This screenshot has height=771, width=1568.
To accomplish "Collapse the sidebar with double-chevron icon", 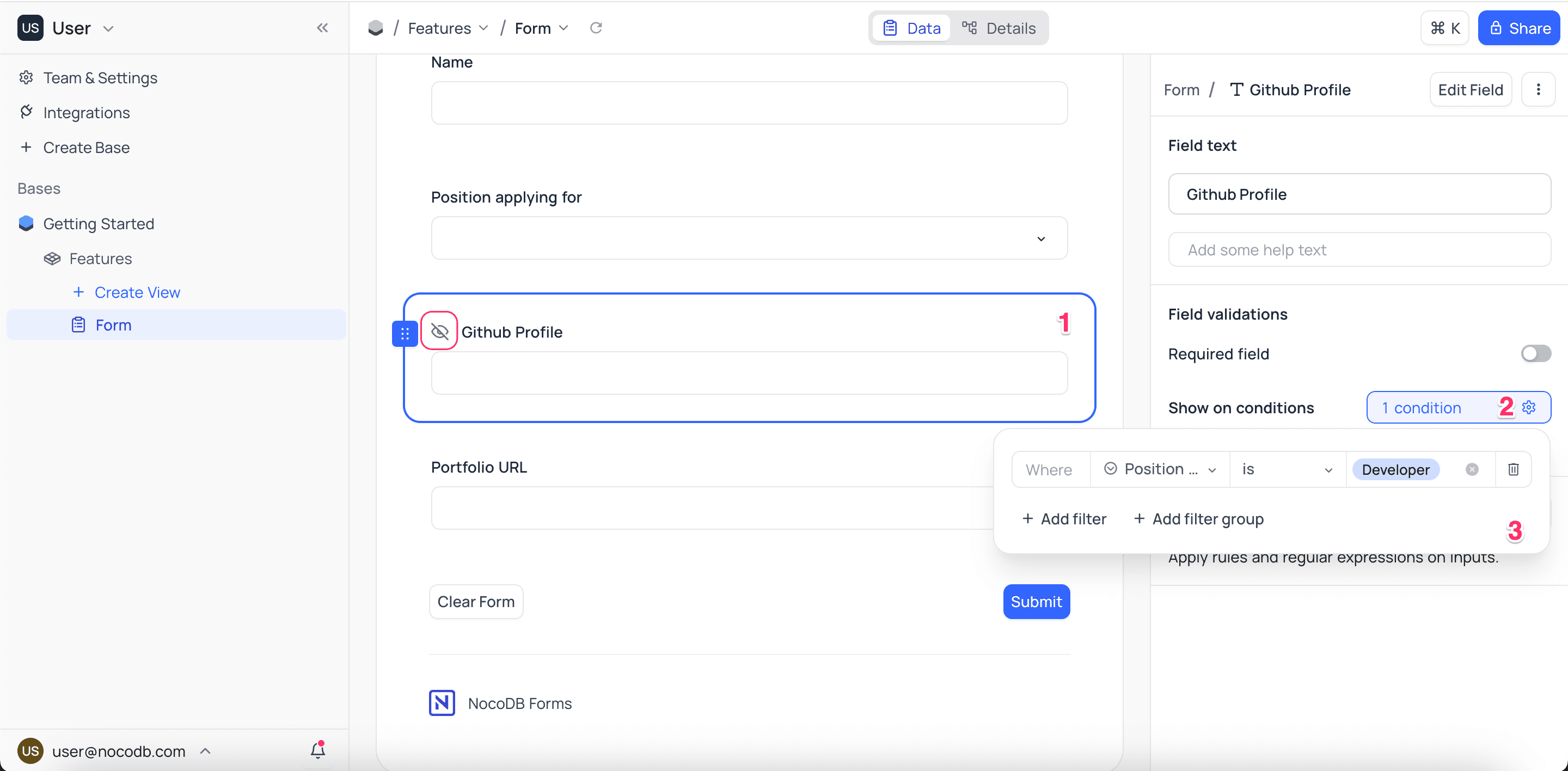I will click(x=322, y=28).
